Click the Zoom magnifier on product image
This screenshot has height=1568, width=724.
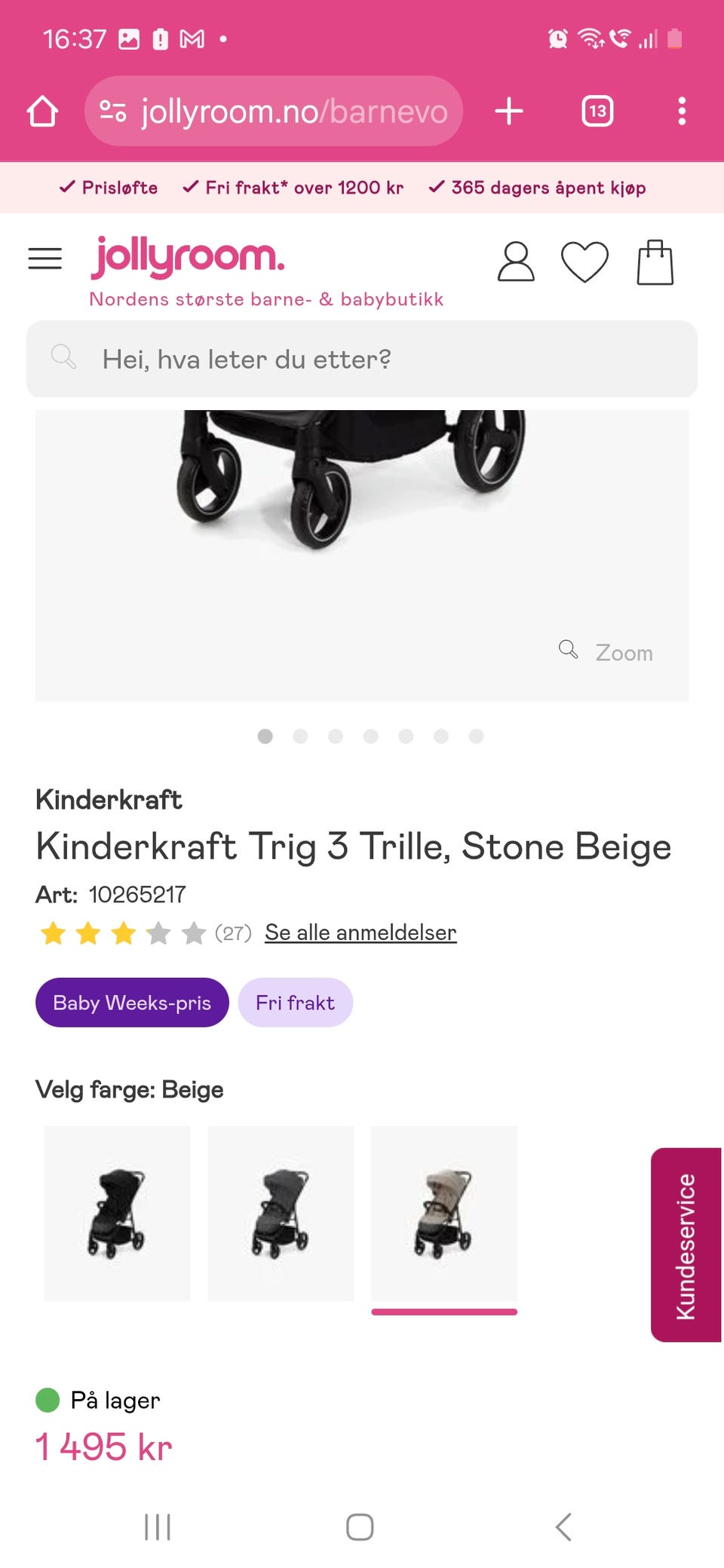(x=606, y=651)
